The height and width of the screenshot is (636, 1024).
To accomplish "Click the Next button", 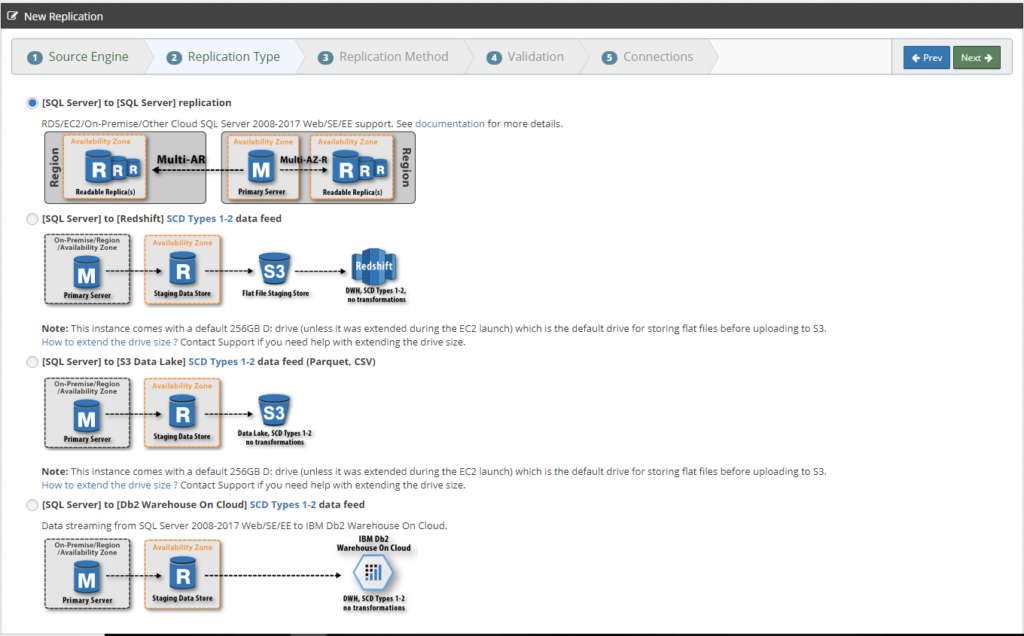I will (x=976, y=57).
